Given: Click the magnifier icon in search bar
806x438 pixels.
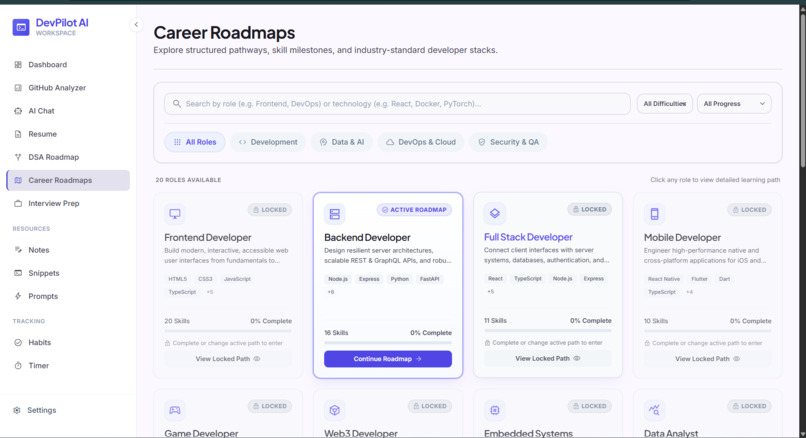Looking at the screenshot, I should [177, 104].
